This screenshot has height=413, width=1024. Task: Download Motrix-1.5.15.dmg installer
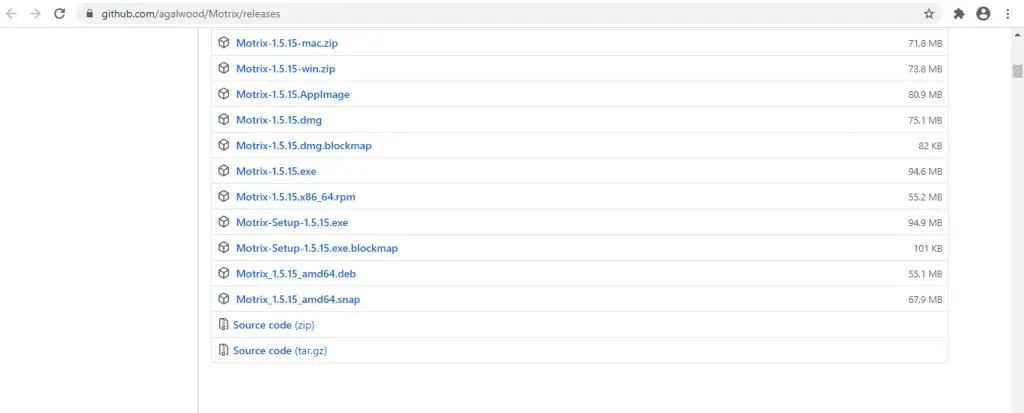point(278,120)
